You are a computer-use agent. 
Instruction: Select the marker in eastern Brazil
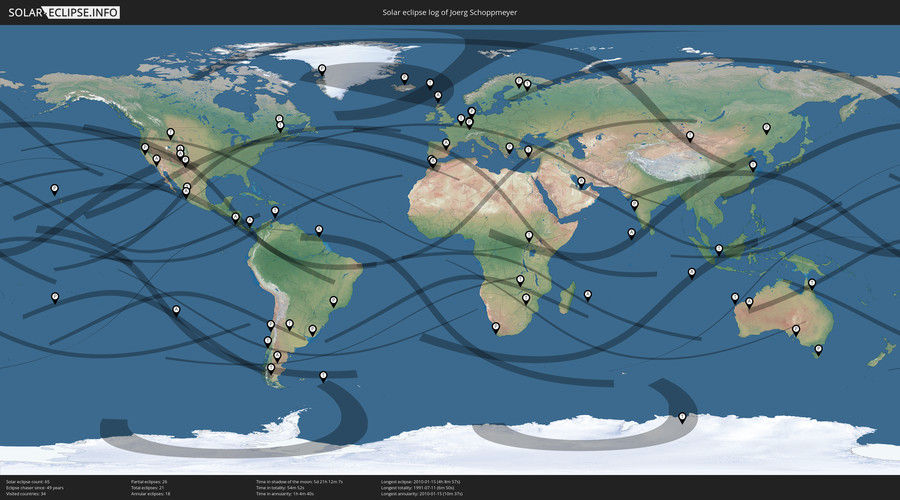click(x=333, y=300)
